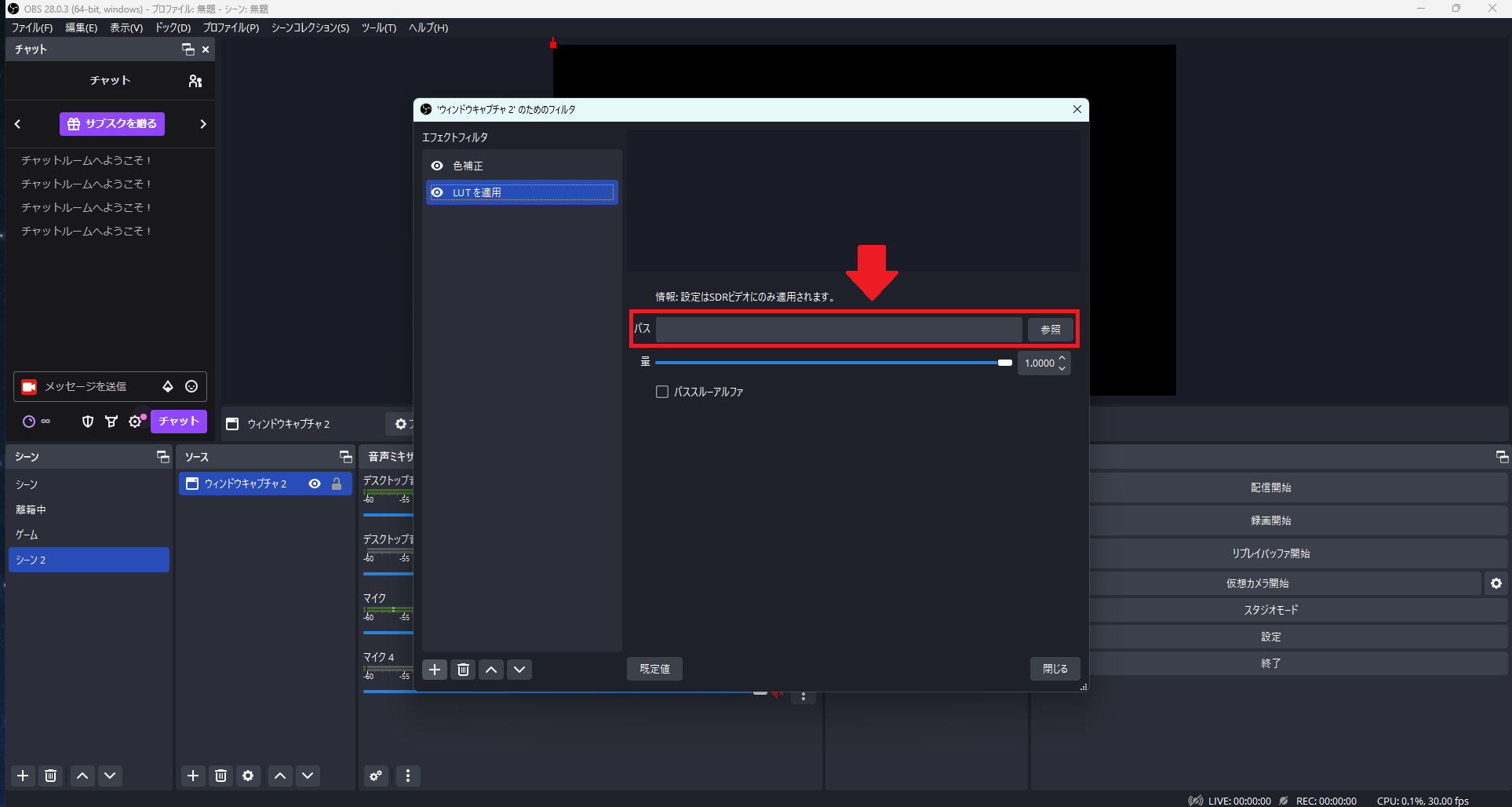Click the 仮想カメラ開始 button
This screenshot has width=1512, height=807.
pyautogui.click(x=1257, y=583)
